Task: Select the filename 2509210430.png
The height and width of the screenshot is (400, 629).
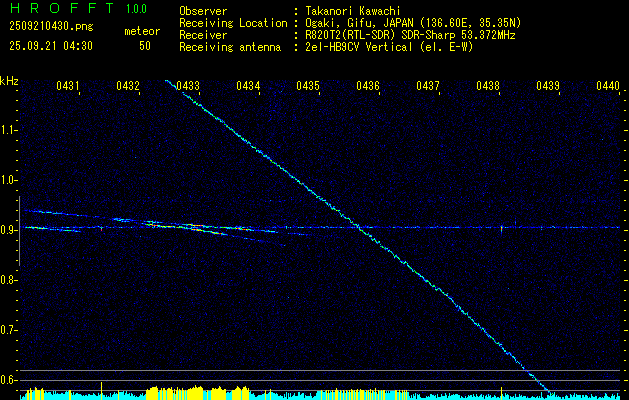Action: pos(51,27)
